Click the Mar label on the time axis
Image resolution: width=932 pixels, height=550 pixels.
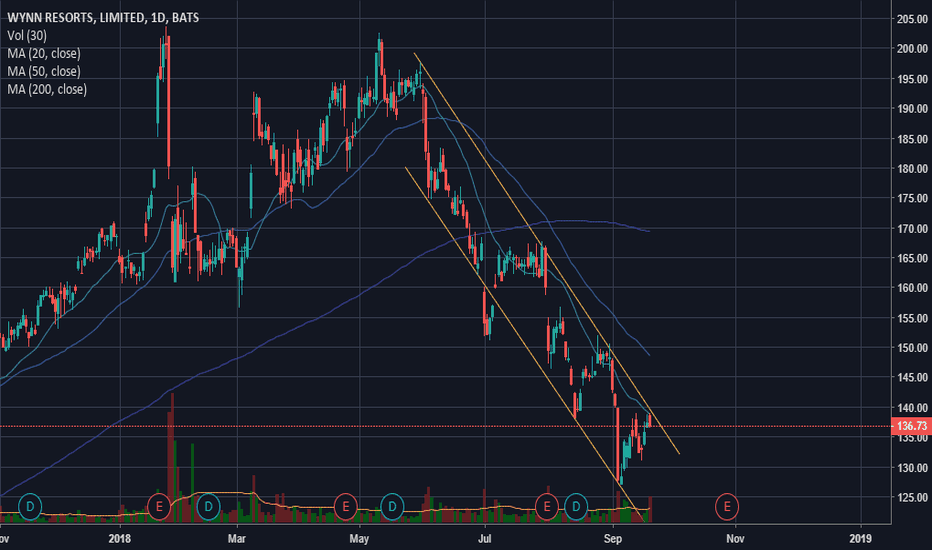tap(237, 539)
